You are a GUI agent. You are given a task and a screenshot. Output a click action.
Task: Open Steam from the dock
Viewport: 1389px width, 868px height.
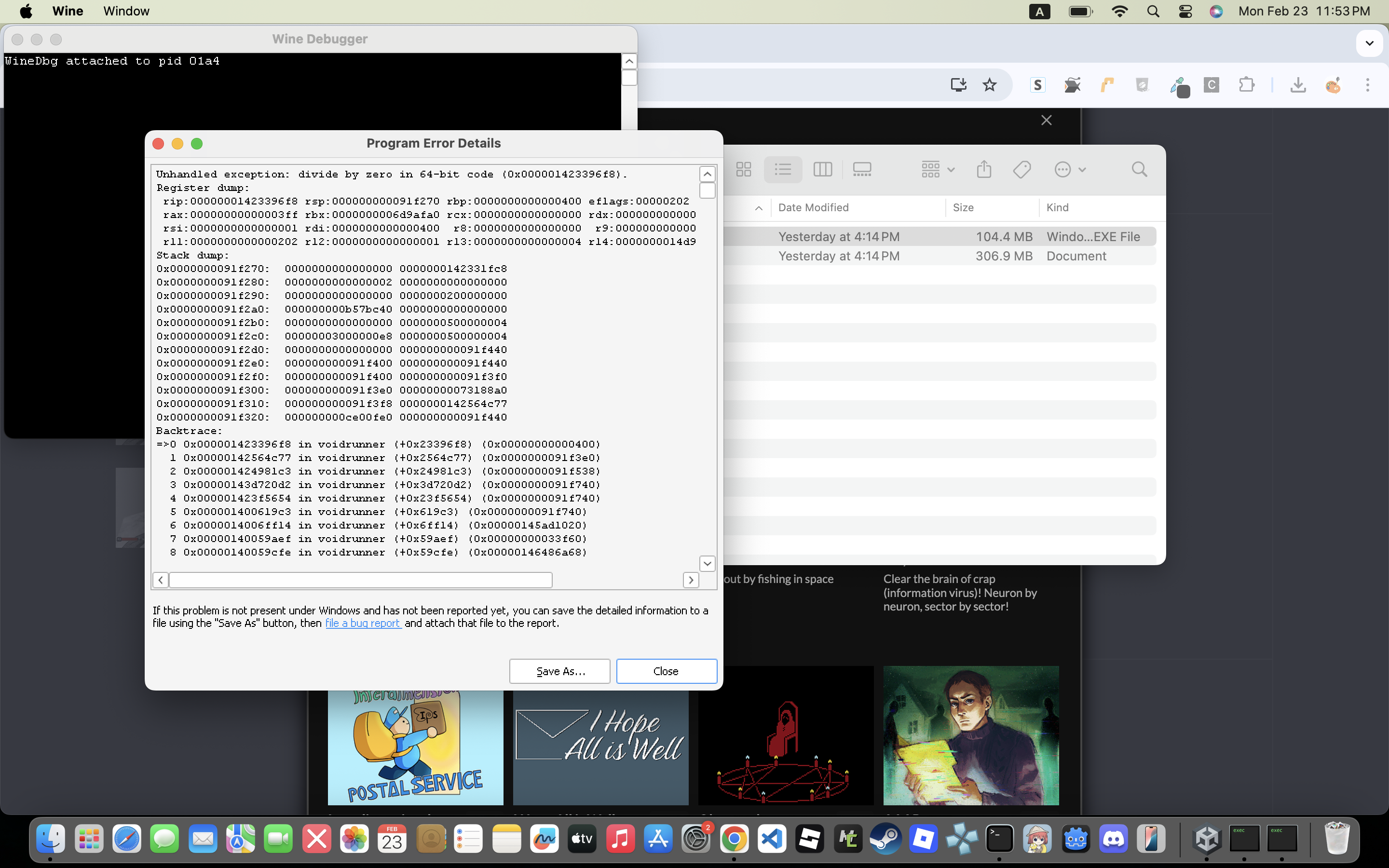click(885, 839)
